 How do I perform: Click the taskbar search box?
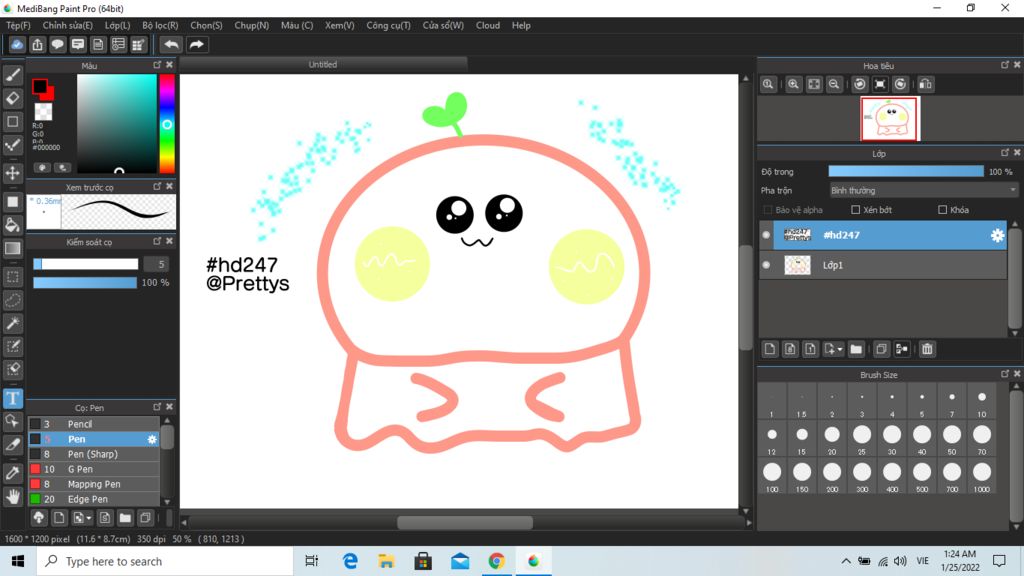pyautogui.click(x=165, y=561)
